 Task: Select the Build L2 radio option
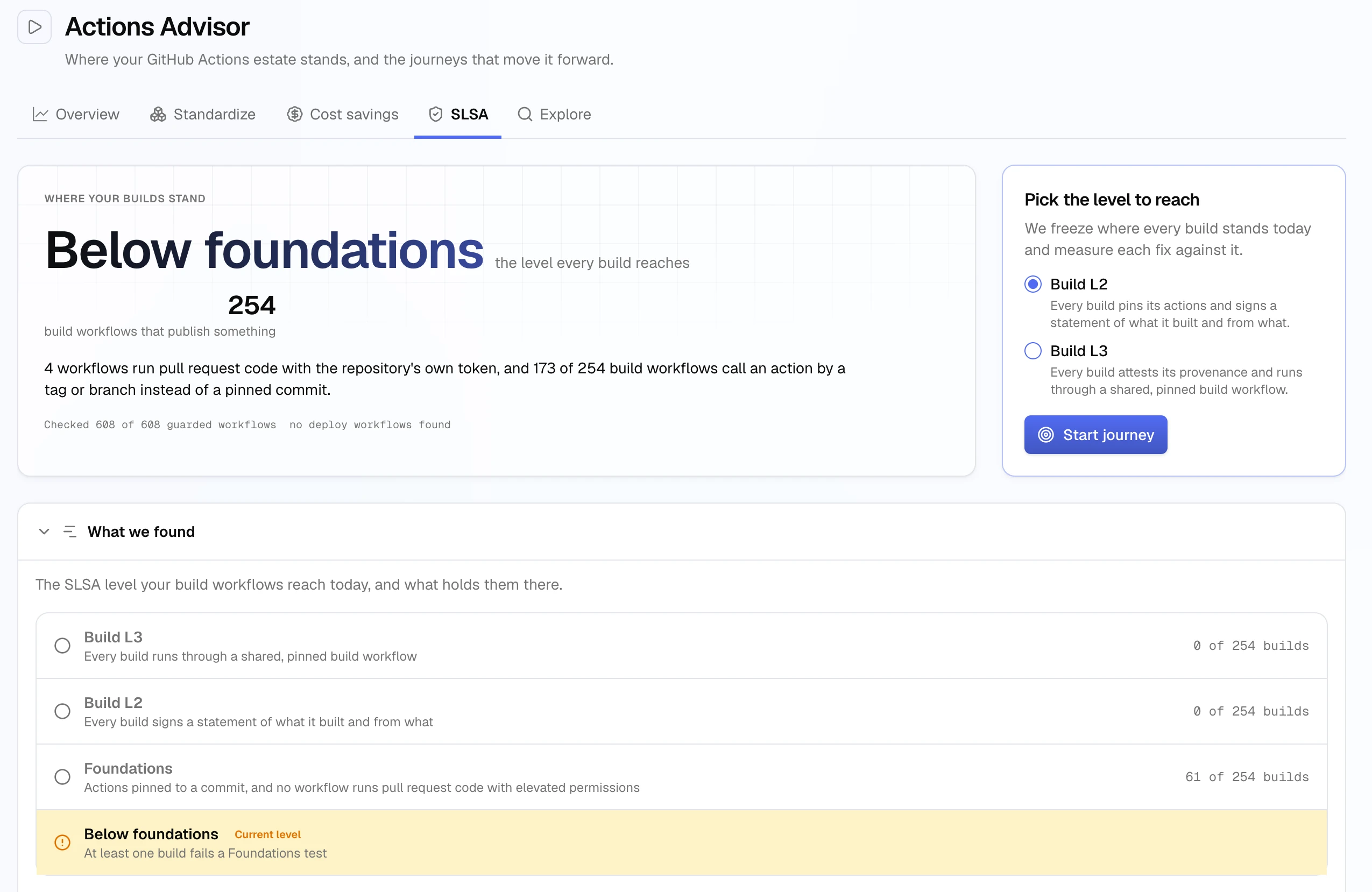point(1033,284)
